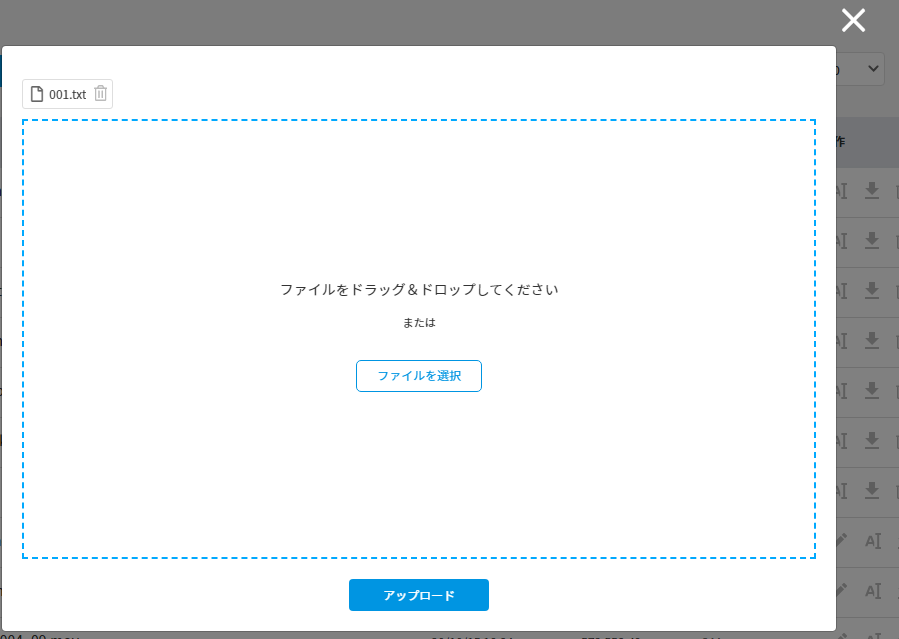Close the upload dialog with the X
The width and height of the screenshot is (899, 639).
pyautogui.click(x=853, y=20)
